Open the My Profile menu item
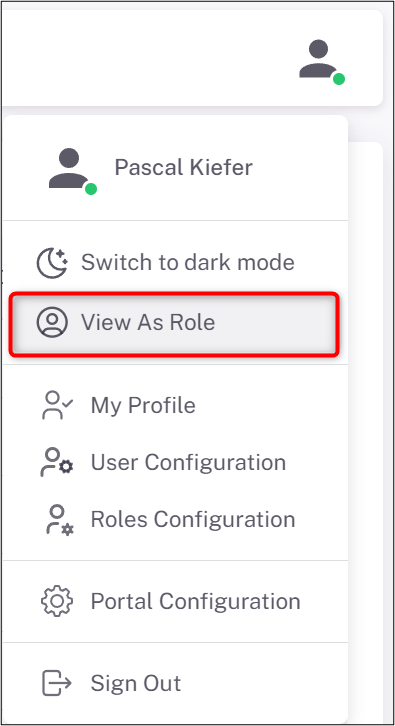Image resolution: width=395 pixels, height=726 pixels. coord(143,405)
